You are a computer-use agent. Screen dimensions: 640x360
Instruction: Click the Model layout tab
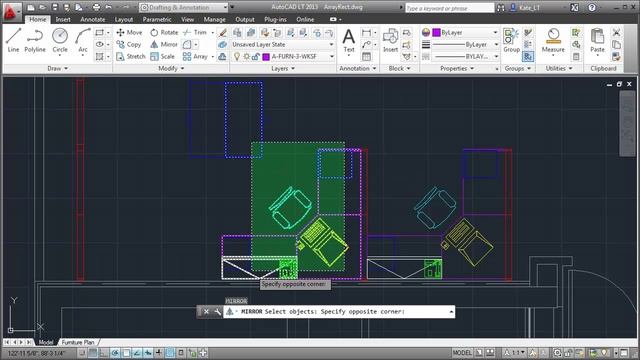[x=46, y=342]
